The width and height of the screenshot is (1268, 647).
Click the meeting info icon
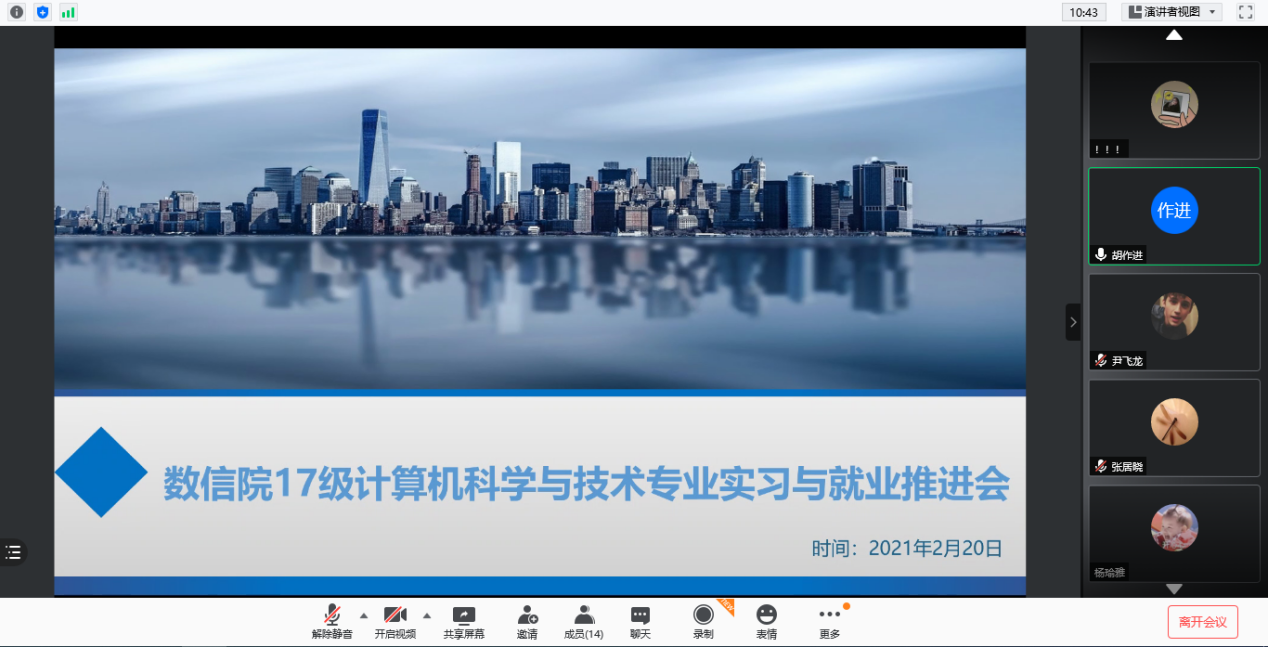[x=16, y=12]
